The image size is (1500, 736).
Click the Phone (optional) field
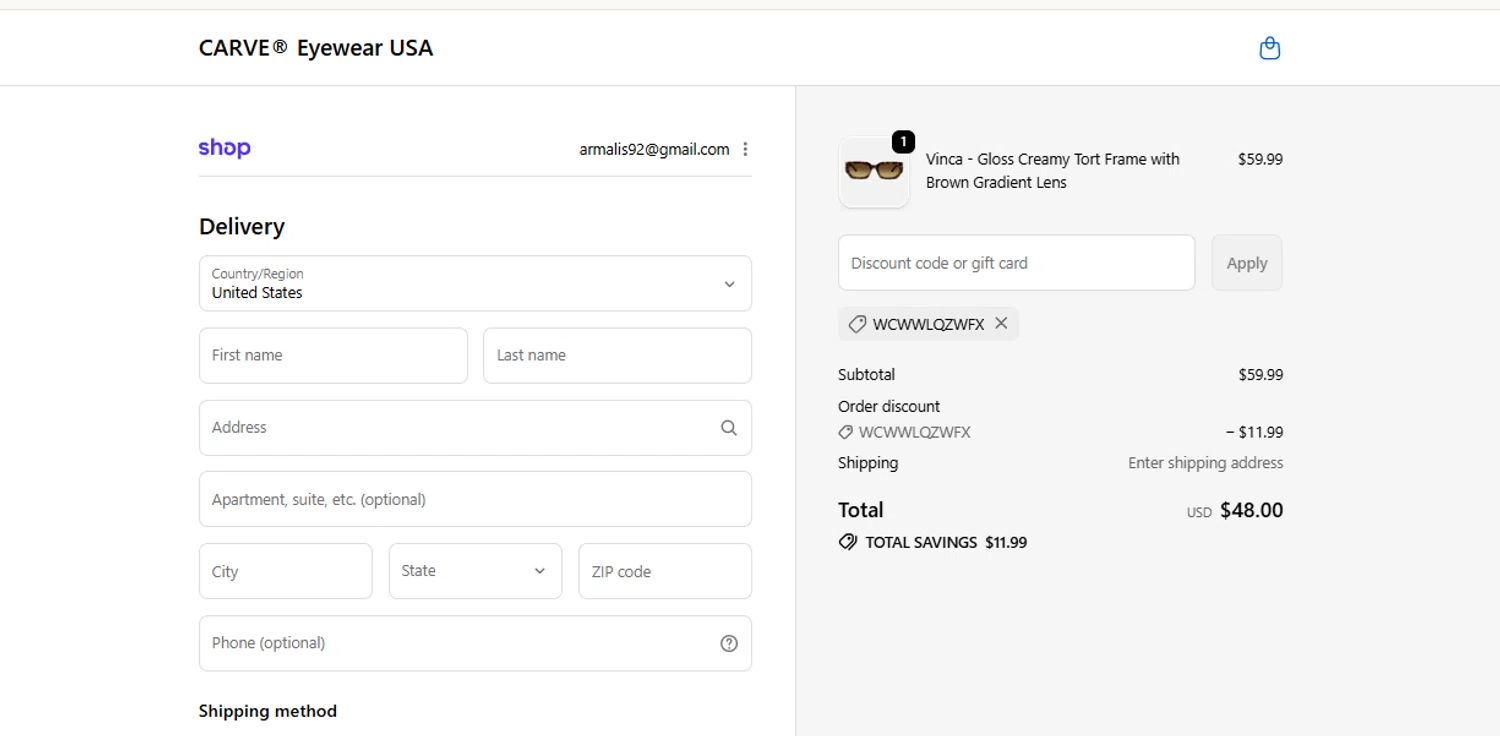point(475,643)
